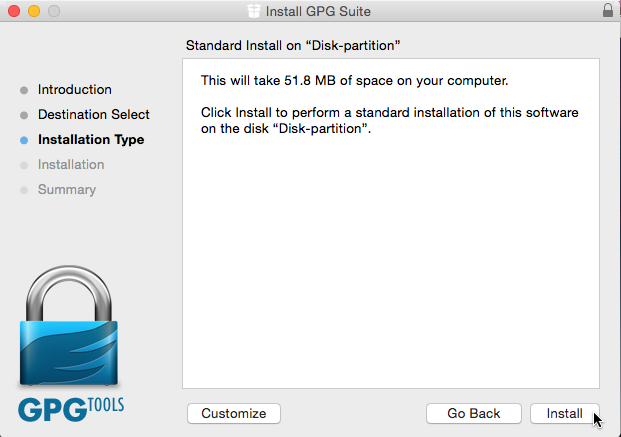The width and height of the screenshot is (621, 437).
Task: Go back to the previous installer step
Action: [x=474, y=414]
